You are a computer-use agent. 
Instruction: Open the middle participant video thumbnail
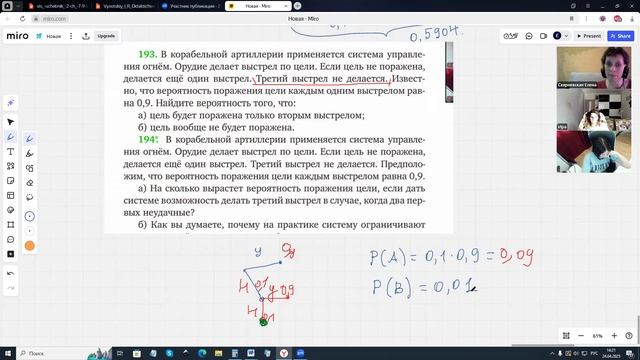(594, 110)
